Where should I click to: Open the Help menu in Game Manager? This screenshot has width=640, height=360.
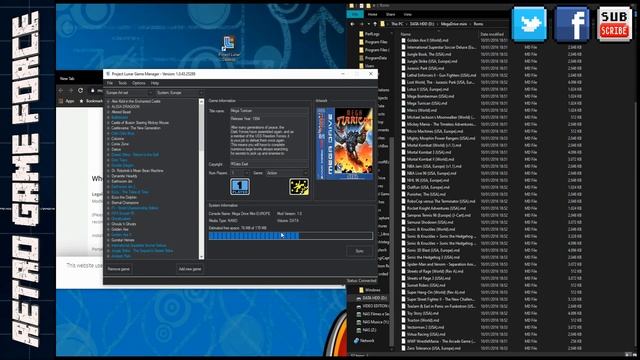click(x=154, y=83)
